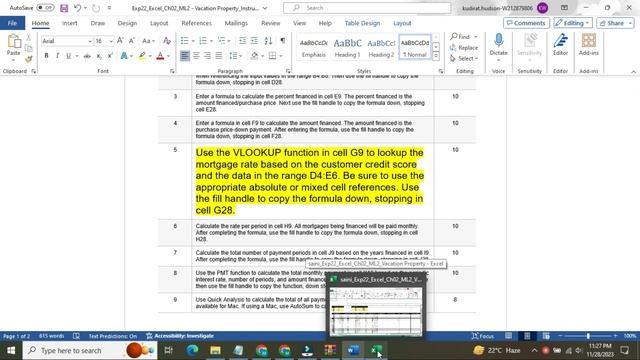Toggle the AutoSave switch
Screen dimensions: 640x360
click(45, 8)
